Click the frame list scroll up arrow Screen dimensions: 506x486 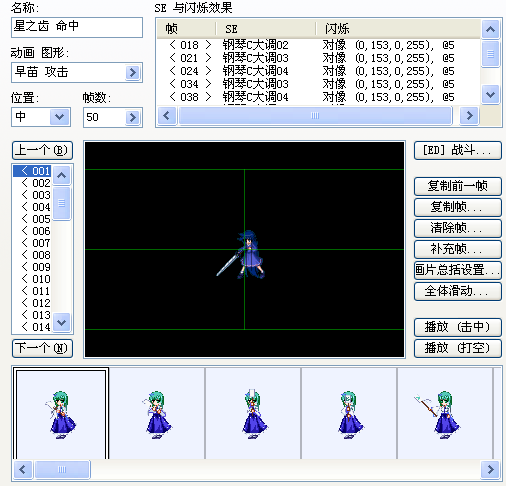point(62,175)
